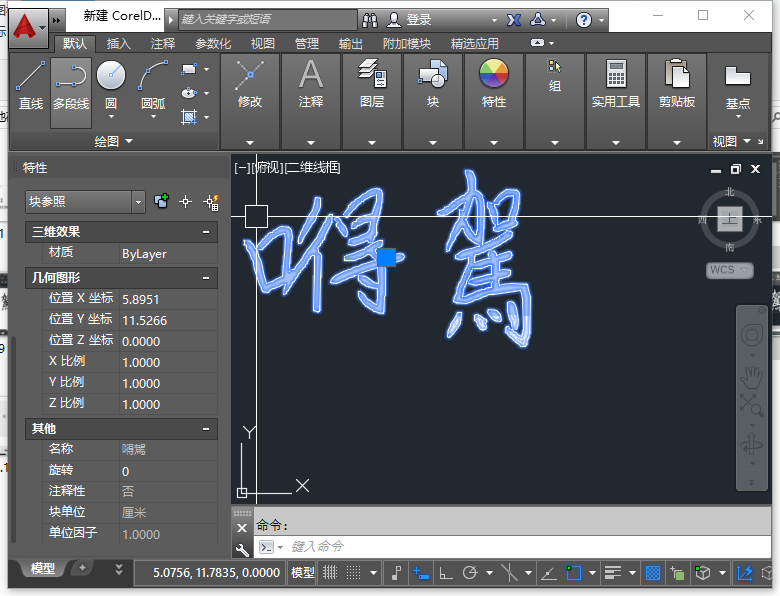This screenshot has height=596, width=780.
Task: Collapse the 其他 section
Action: click(206, 429)
